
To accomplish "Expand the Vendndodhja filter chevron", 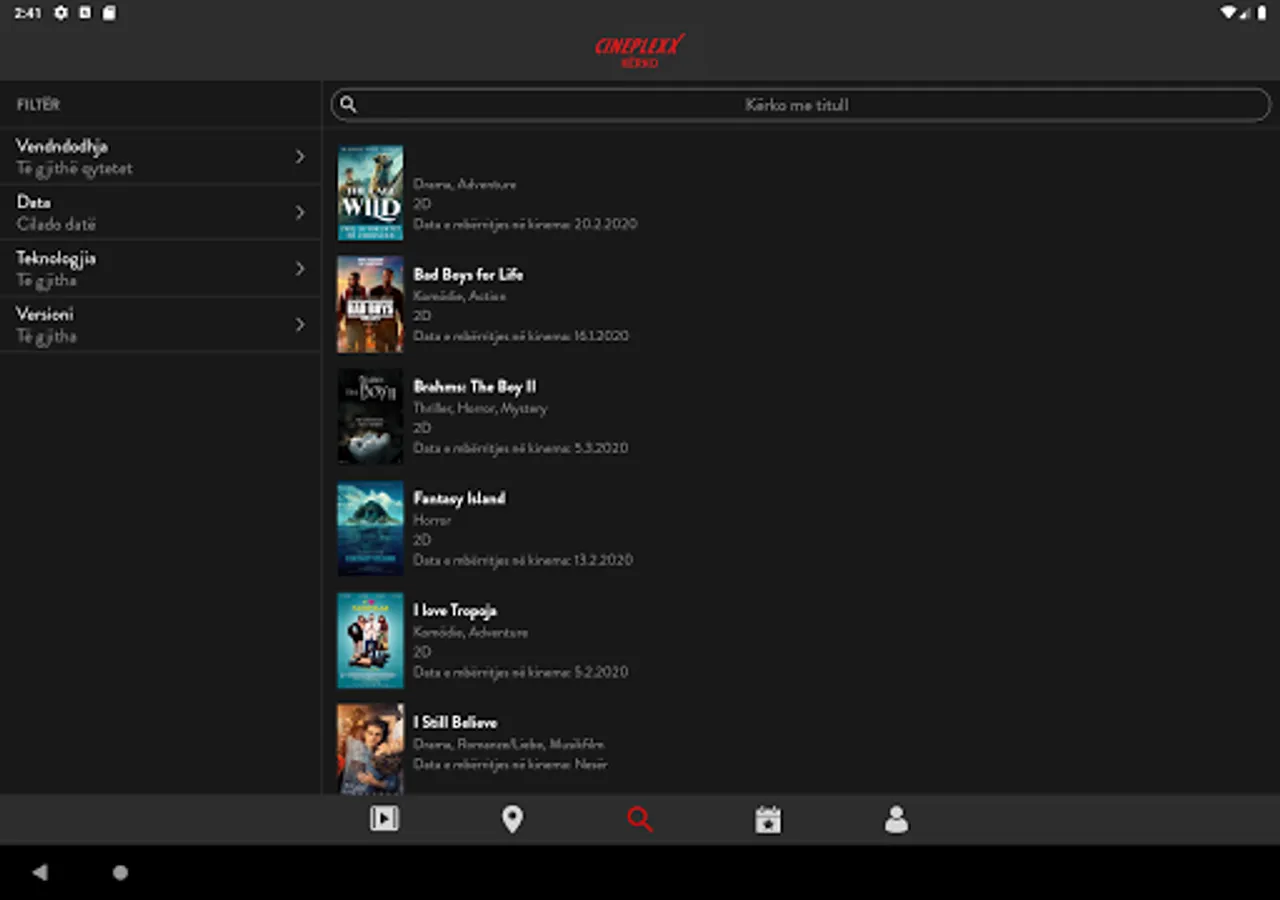I will [x=300, y=156].
